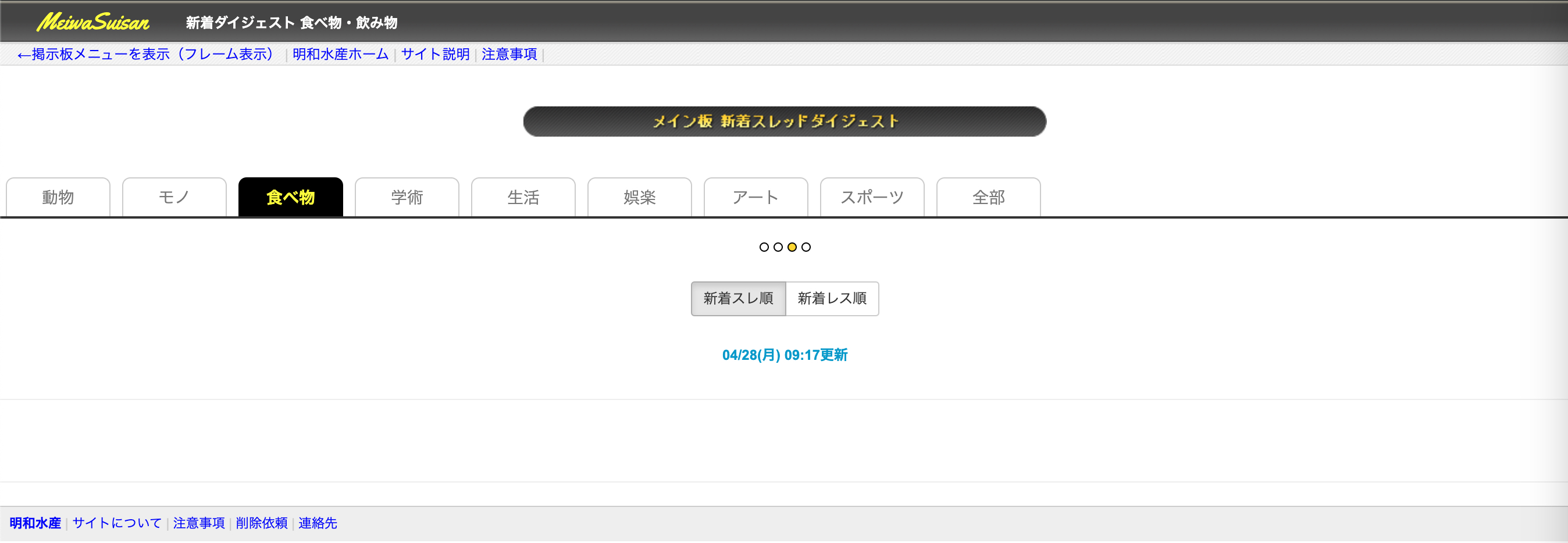This screenshot has width=1568, height=543.
Task: Click the 新着ダイジェスト 食べ物・飲み物 header title
Action: pos(291,23)
